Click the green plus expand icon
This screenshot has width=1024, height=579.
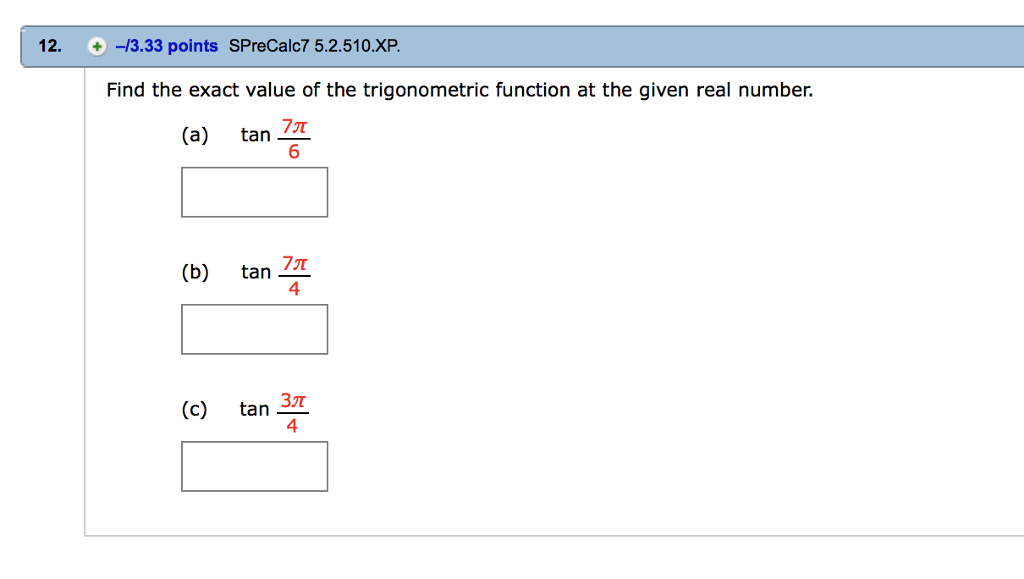[x=95, y=45]
